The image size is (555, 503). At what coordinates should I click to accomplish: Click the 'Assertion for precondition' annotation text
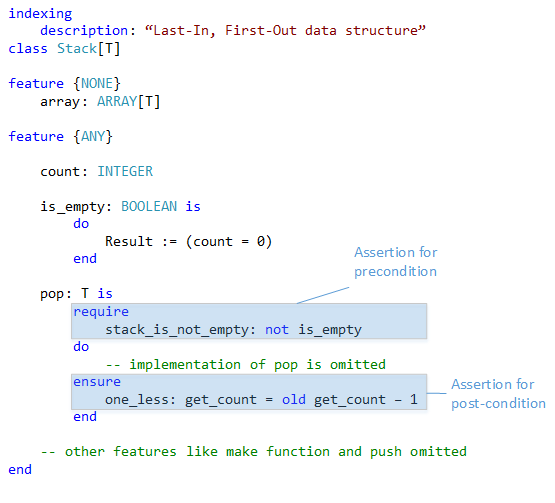pyautogui.click(x=396, y=262)
